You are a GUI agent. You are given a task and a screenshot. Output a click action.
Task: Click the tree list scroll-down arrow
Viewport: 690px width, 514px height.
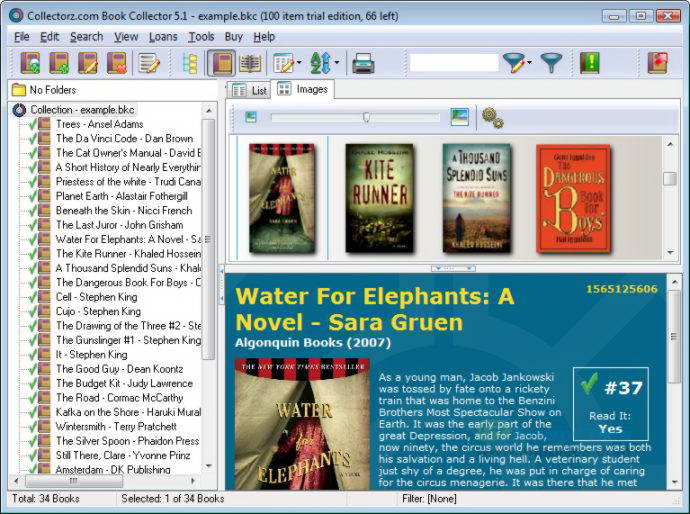pos(209,466)
